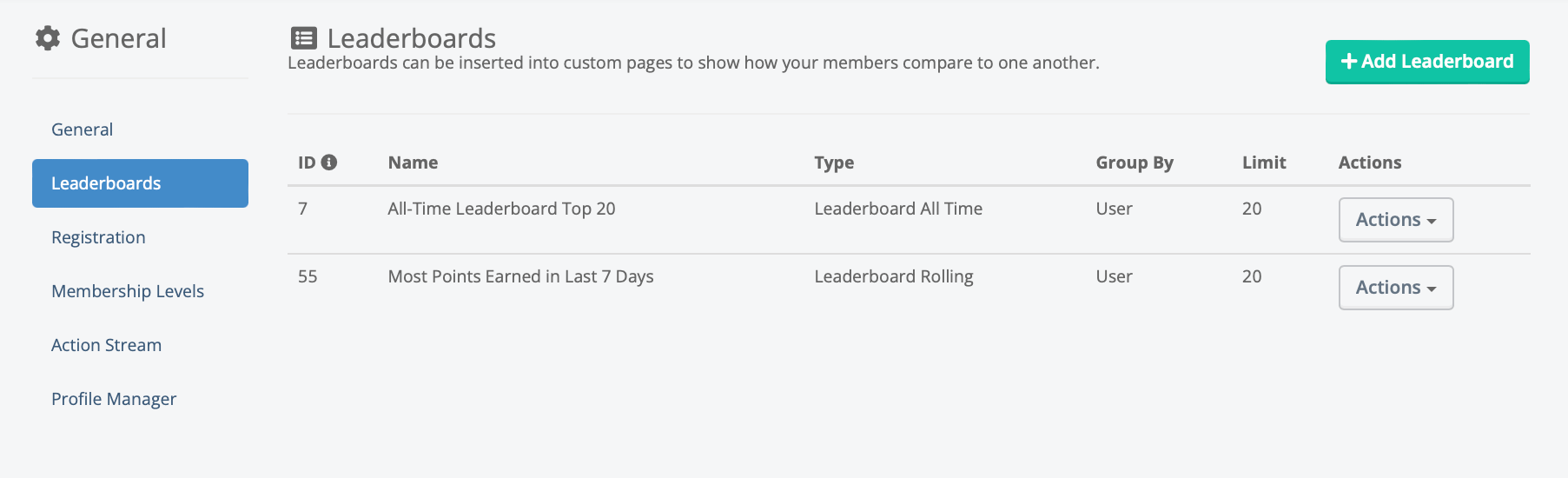Click the Leaderboards list icon in header

tap(303, 38)
